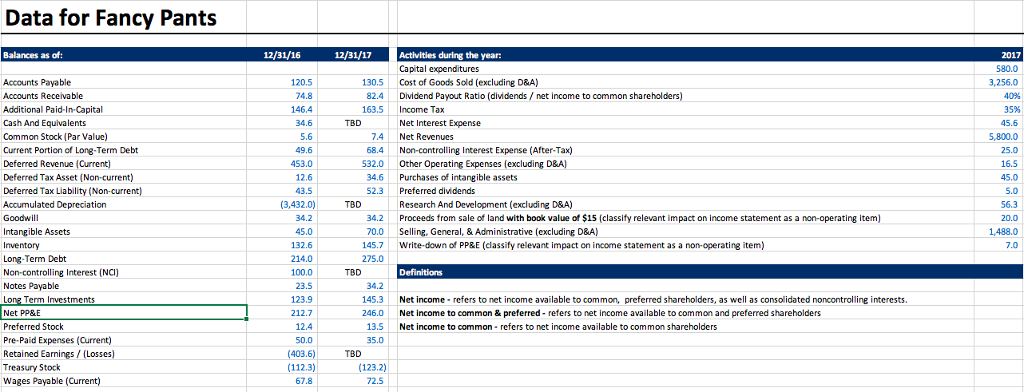The width and height of the screenshot is (1024, 392).
Task: Select Notes Payable value 23.5
Action: coord(282,286)
